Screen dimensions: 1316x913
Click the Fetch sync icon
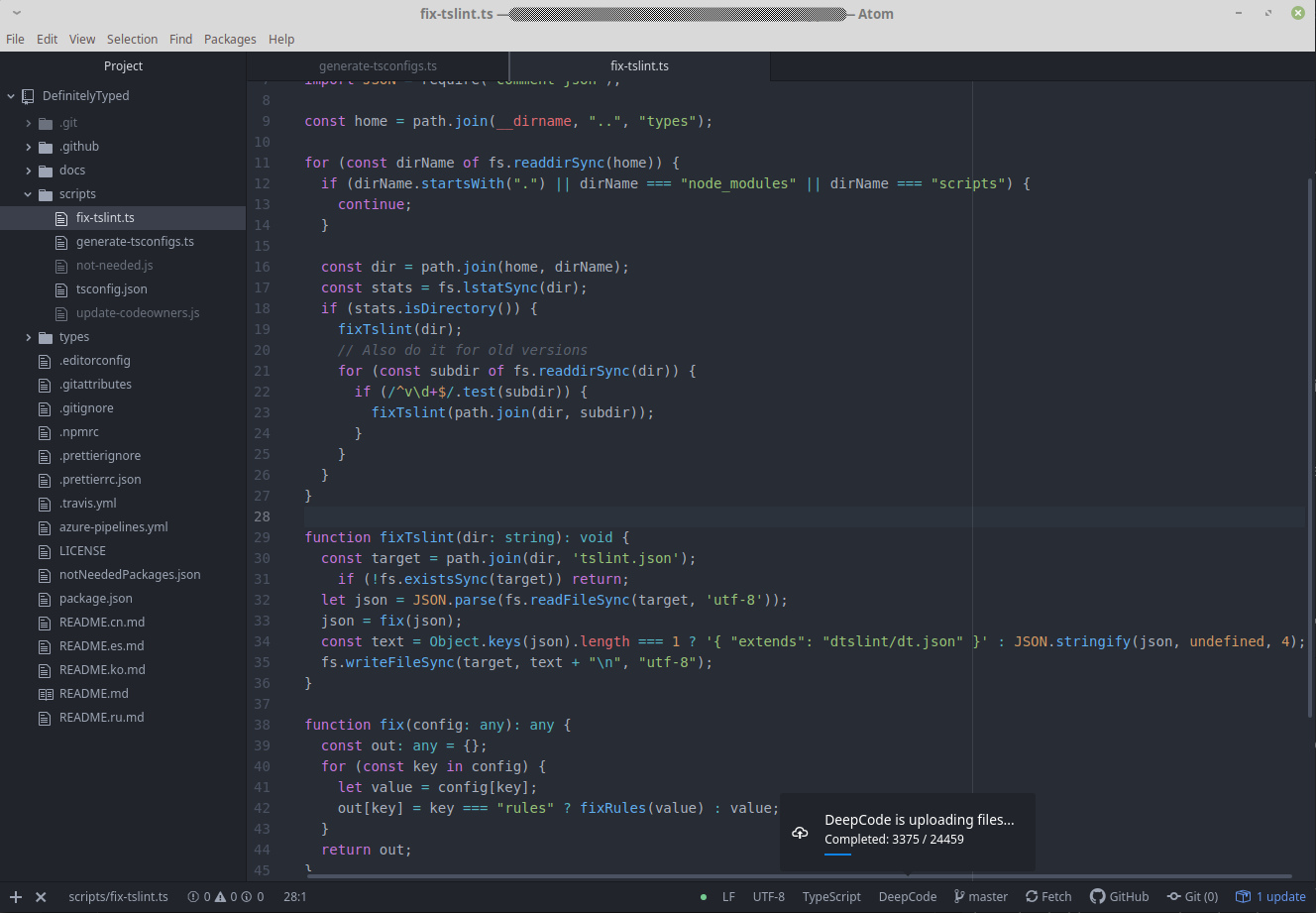1032,896
